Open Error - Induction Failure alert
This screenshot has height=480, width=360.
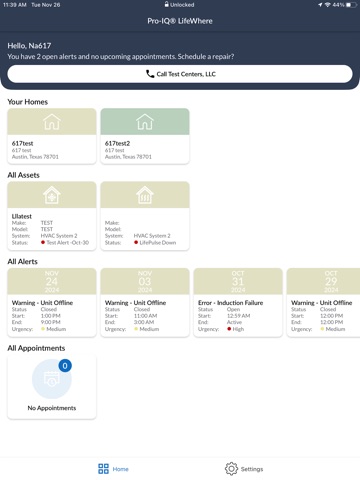(238, 303)
